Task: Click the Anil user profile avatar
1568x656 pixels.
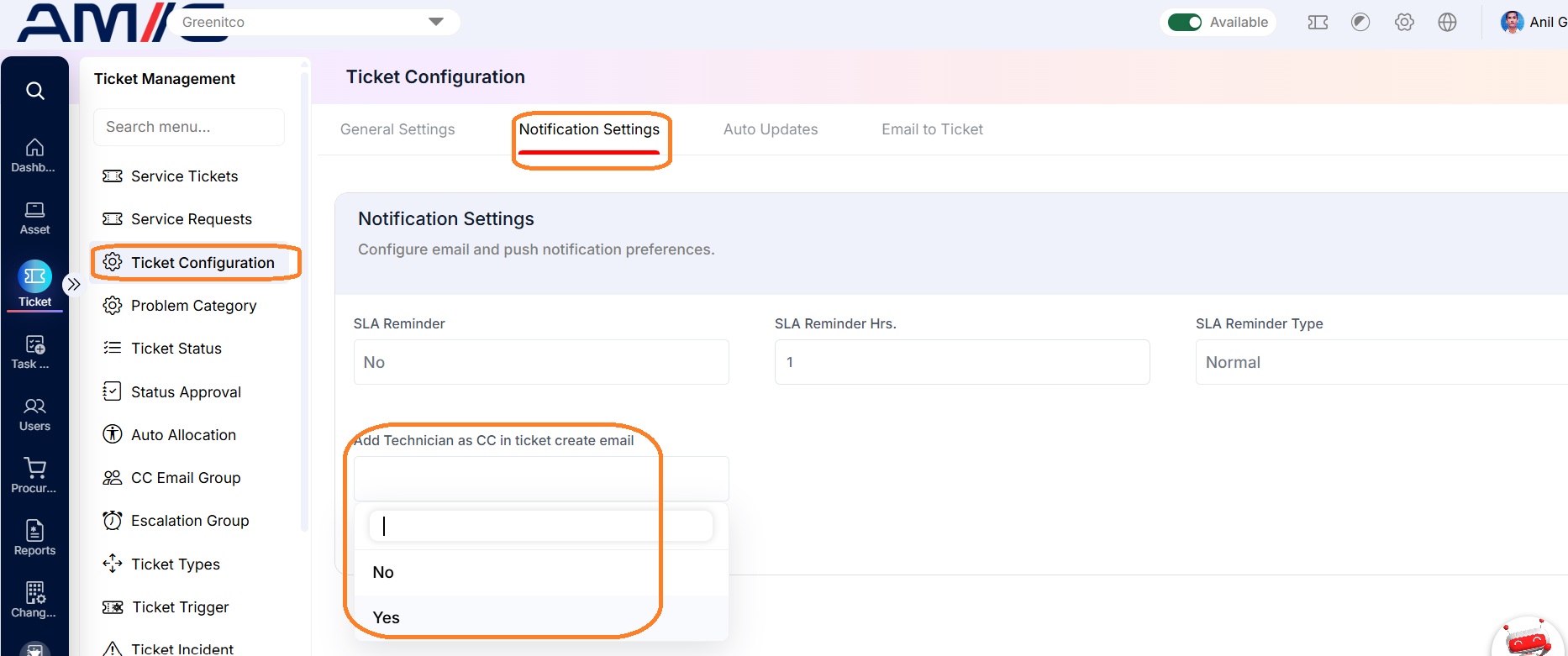Action: click(x=1512, y=23)
